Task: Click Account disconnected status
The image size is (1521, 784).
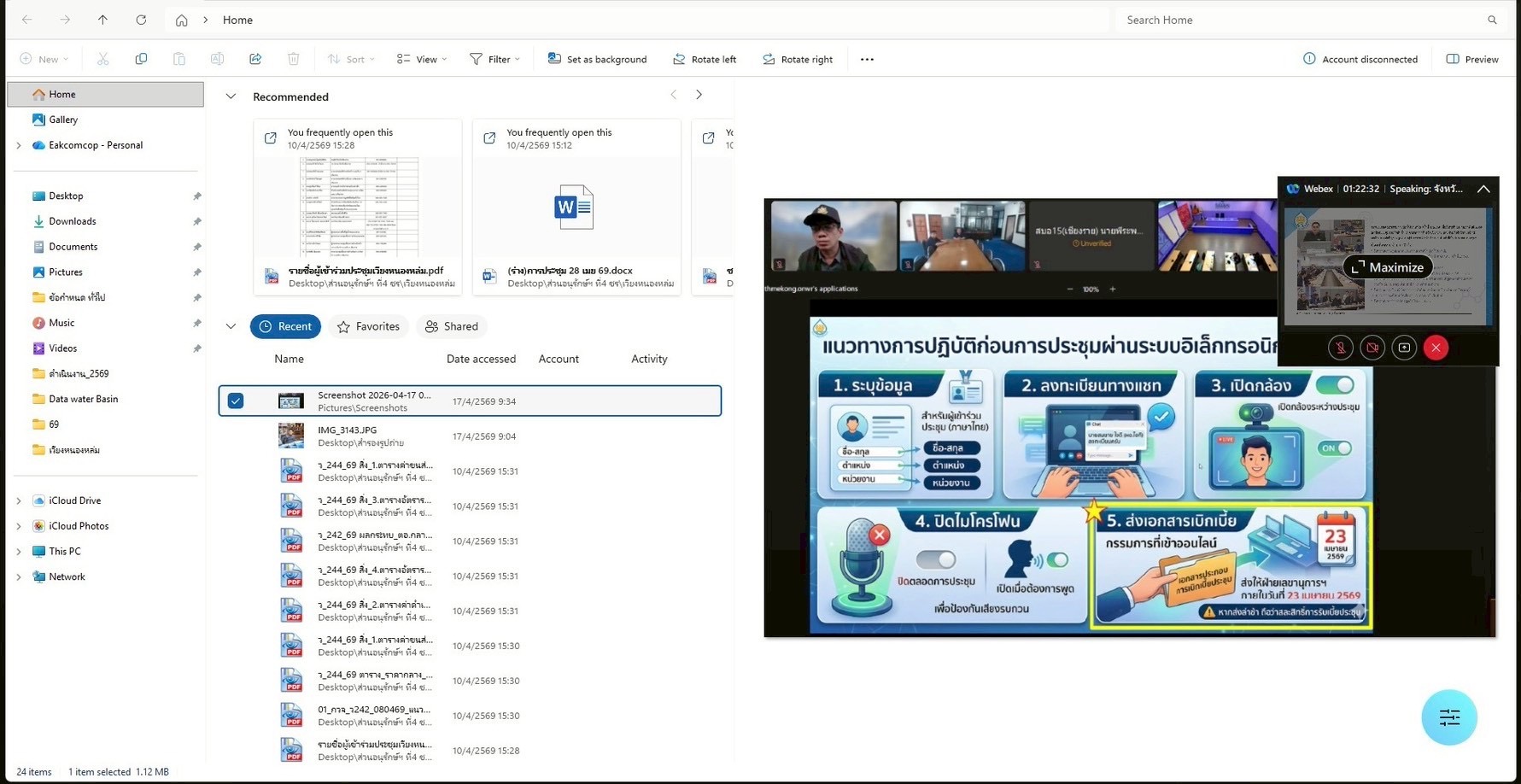Action: tap(1360, 59)
